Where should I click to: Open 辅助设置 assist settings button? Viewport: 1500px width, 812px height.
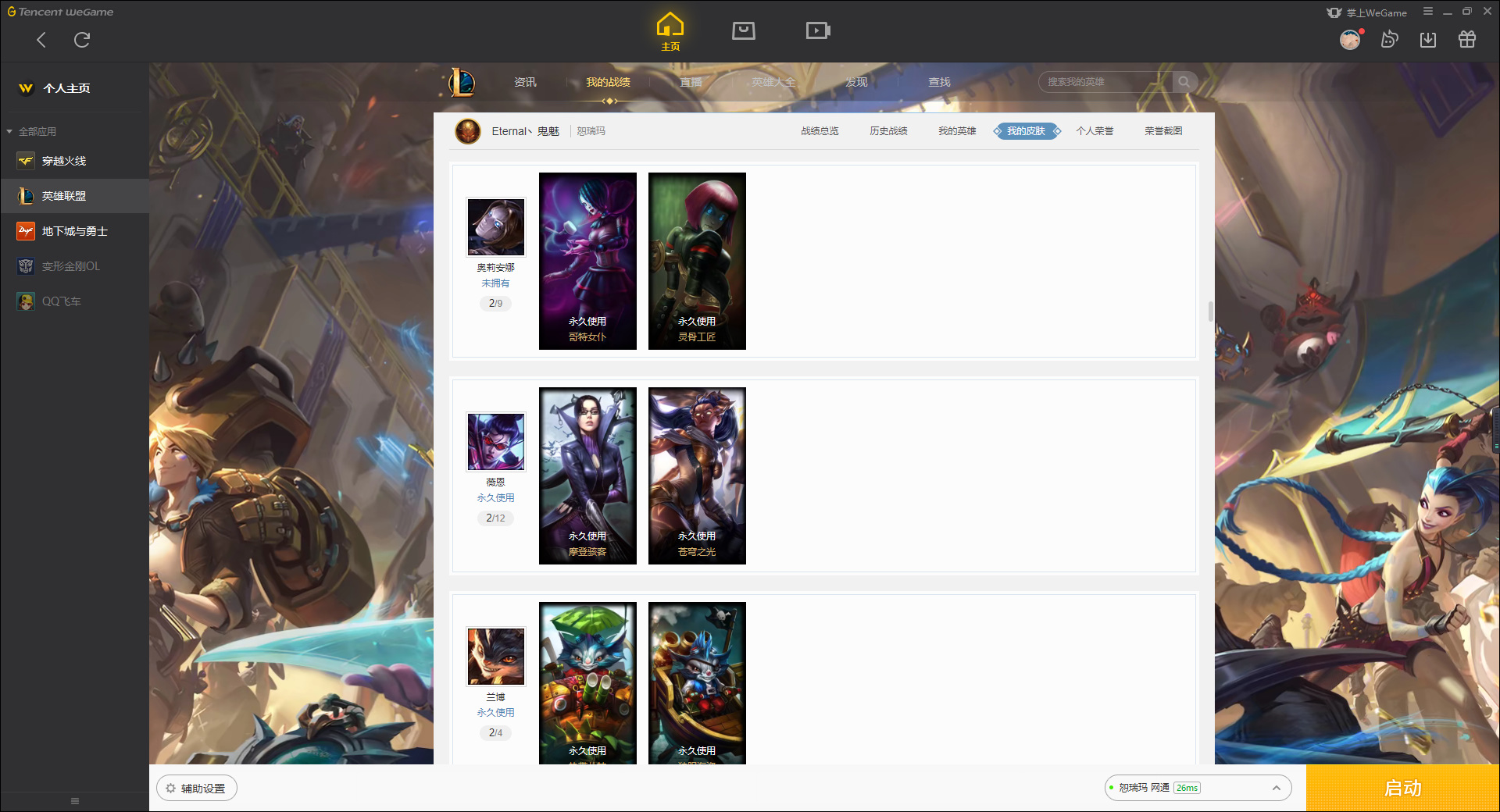click(x=197, y=789)
